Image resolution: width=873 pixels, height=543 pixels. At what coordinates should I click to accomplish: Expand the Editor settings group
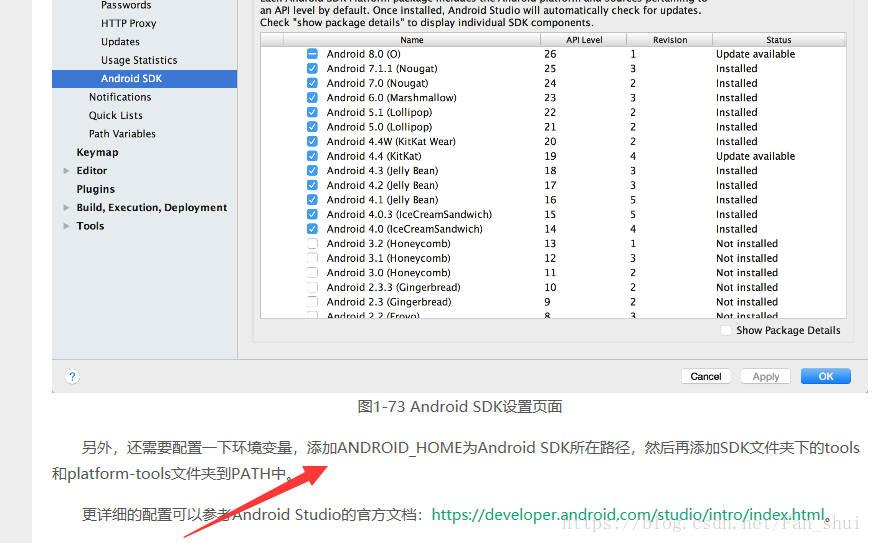click(x=66, y=171)
